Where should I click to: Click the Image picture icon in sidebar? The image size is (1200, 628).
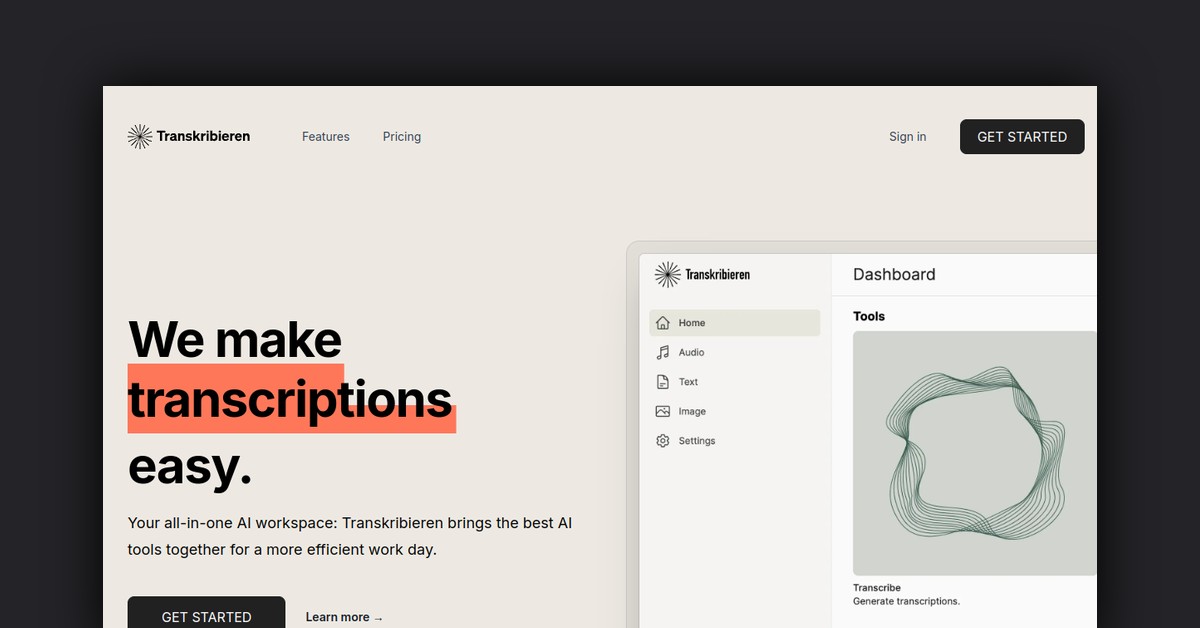coord(662,411)
